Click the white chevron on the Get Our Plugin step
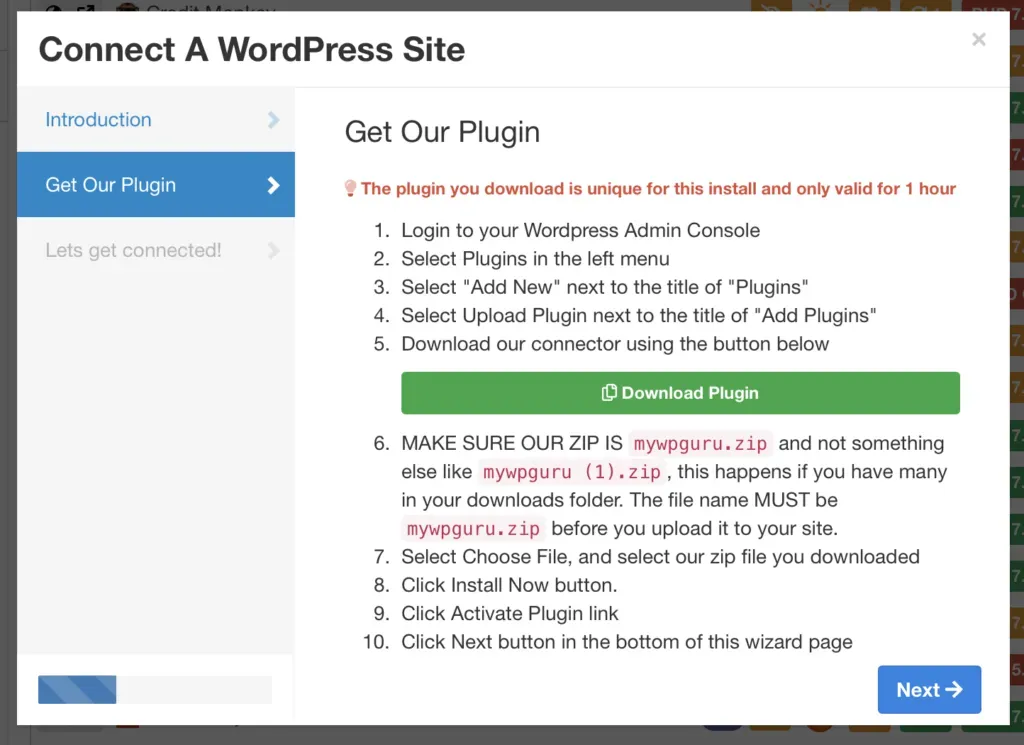The height and width of the screenshot is (745, 1024). point(272,185)
